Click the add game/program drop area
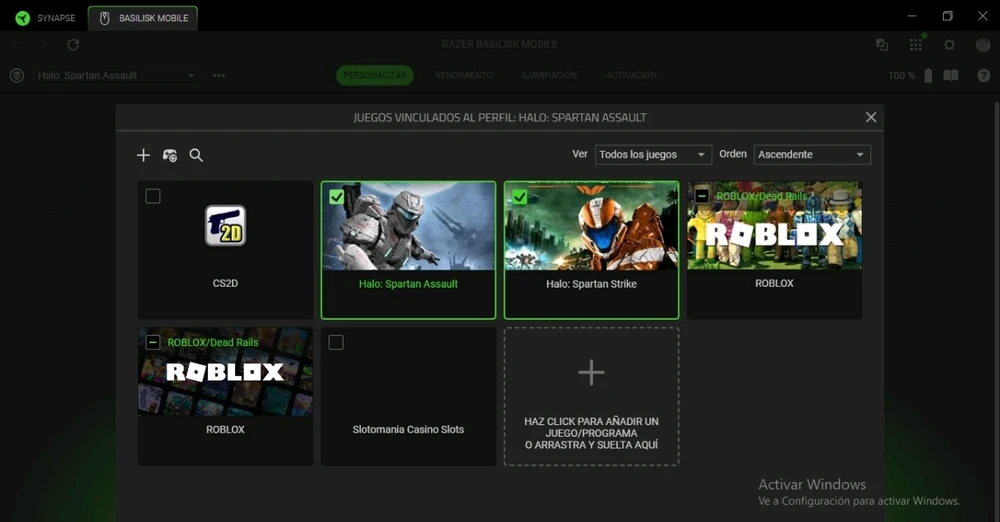 pos(591,396)
